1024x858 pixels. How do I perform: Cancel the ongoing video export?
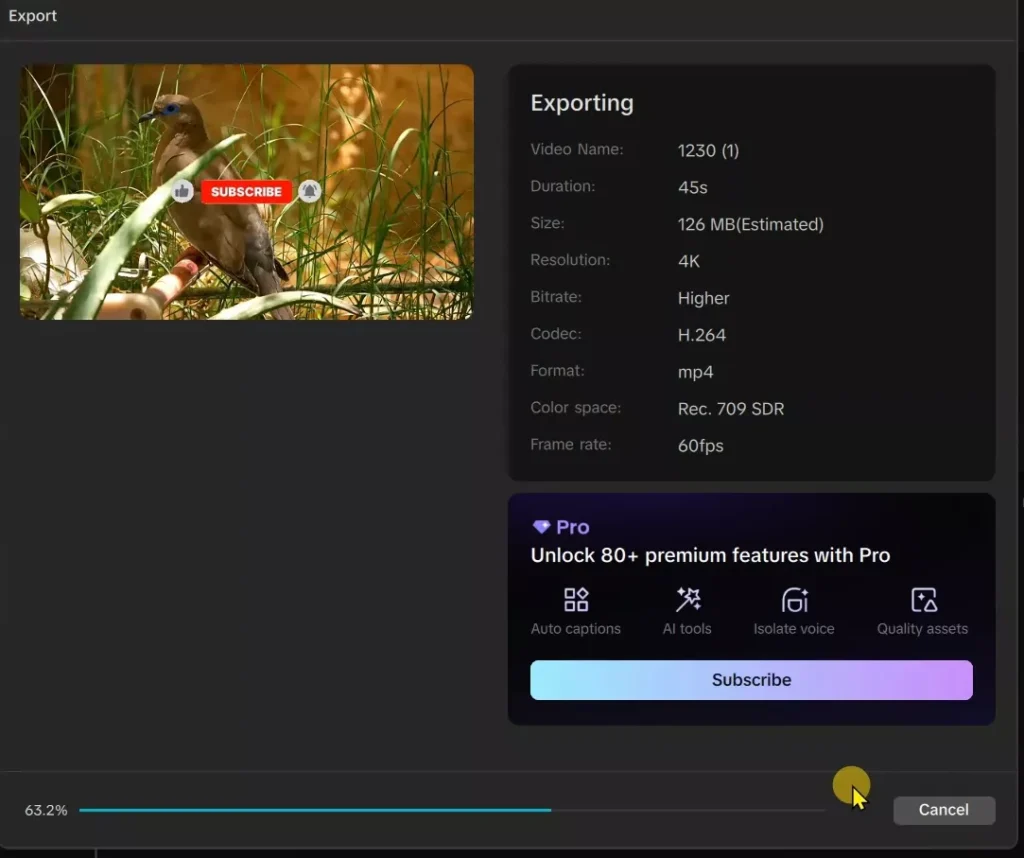[x=943, y=810]
